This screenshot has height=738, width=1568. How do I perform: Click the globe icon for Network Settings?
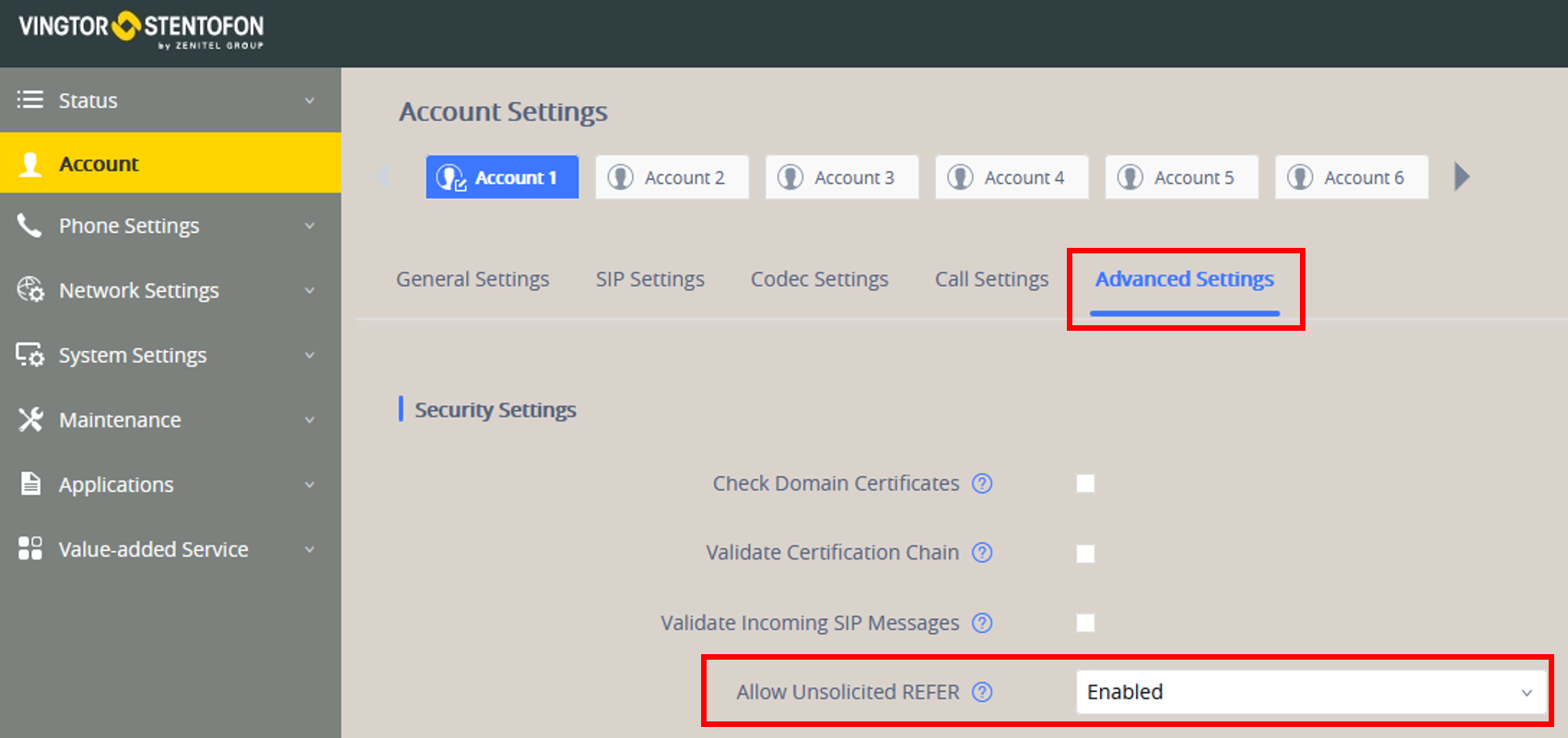(x=30, y=290)
